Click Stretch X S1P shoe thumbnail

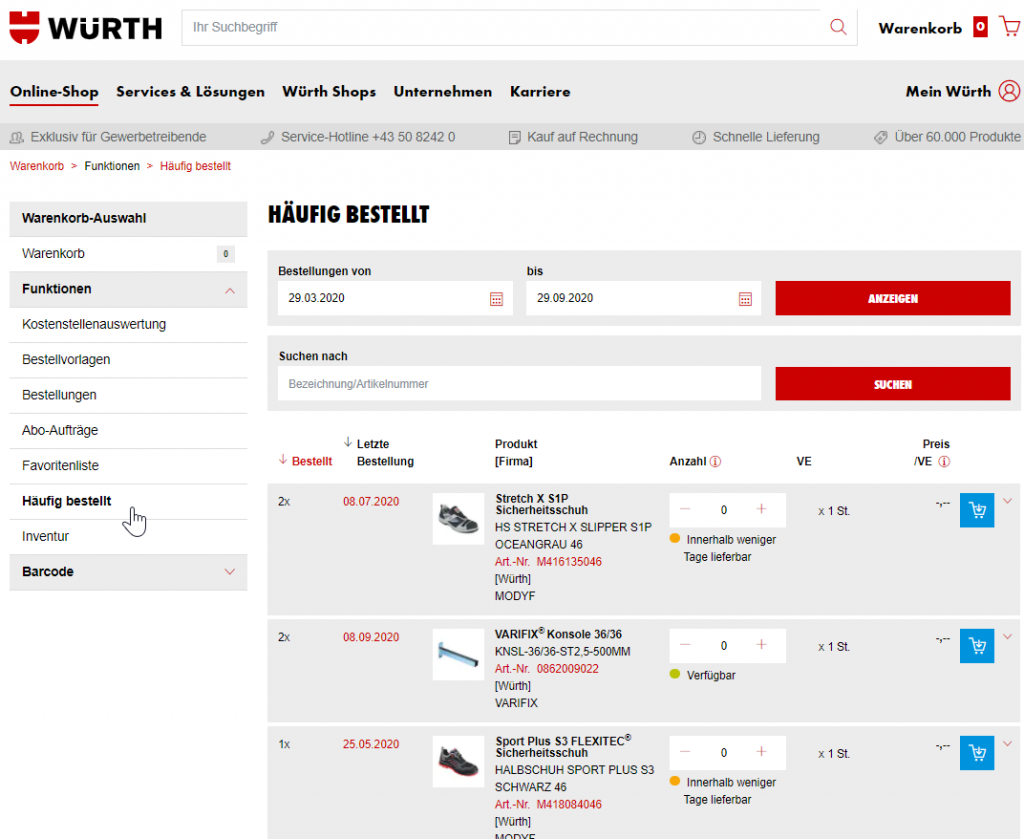[x=458, y=519]
